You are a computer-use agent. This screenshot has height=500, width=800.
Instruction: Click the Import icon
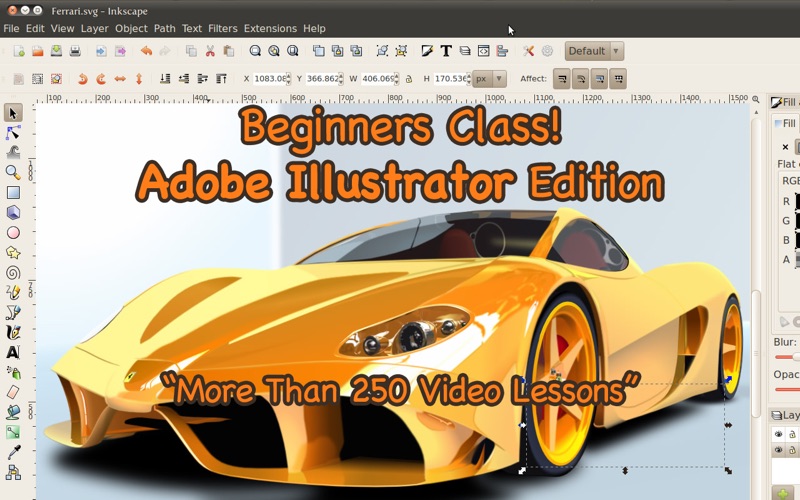coord(101,51)
